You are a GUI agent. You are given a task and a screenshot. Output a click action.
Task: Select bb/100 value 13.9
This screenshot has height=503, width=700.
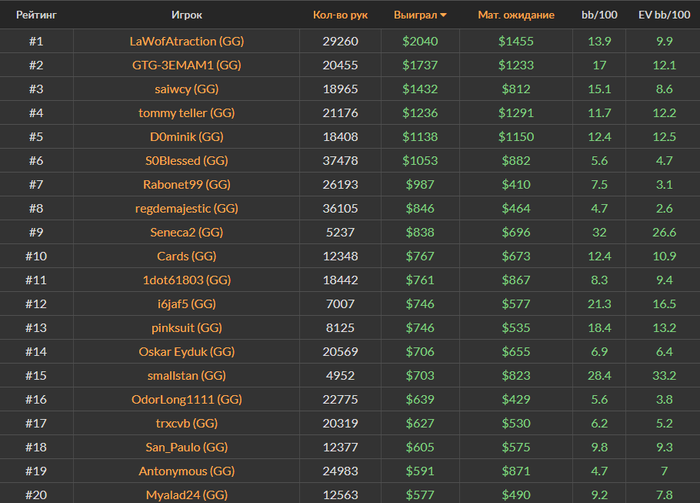(599, 42)
